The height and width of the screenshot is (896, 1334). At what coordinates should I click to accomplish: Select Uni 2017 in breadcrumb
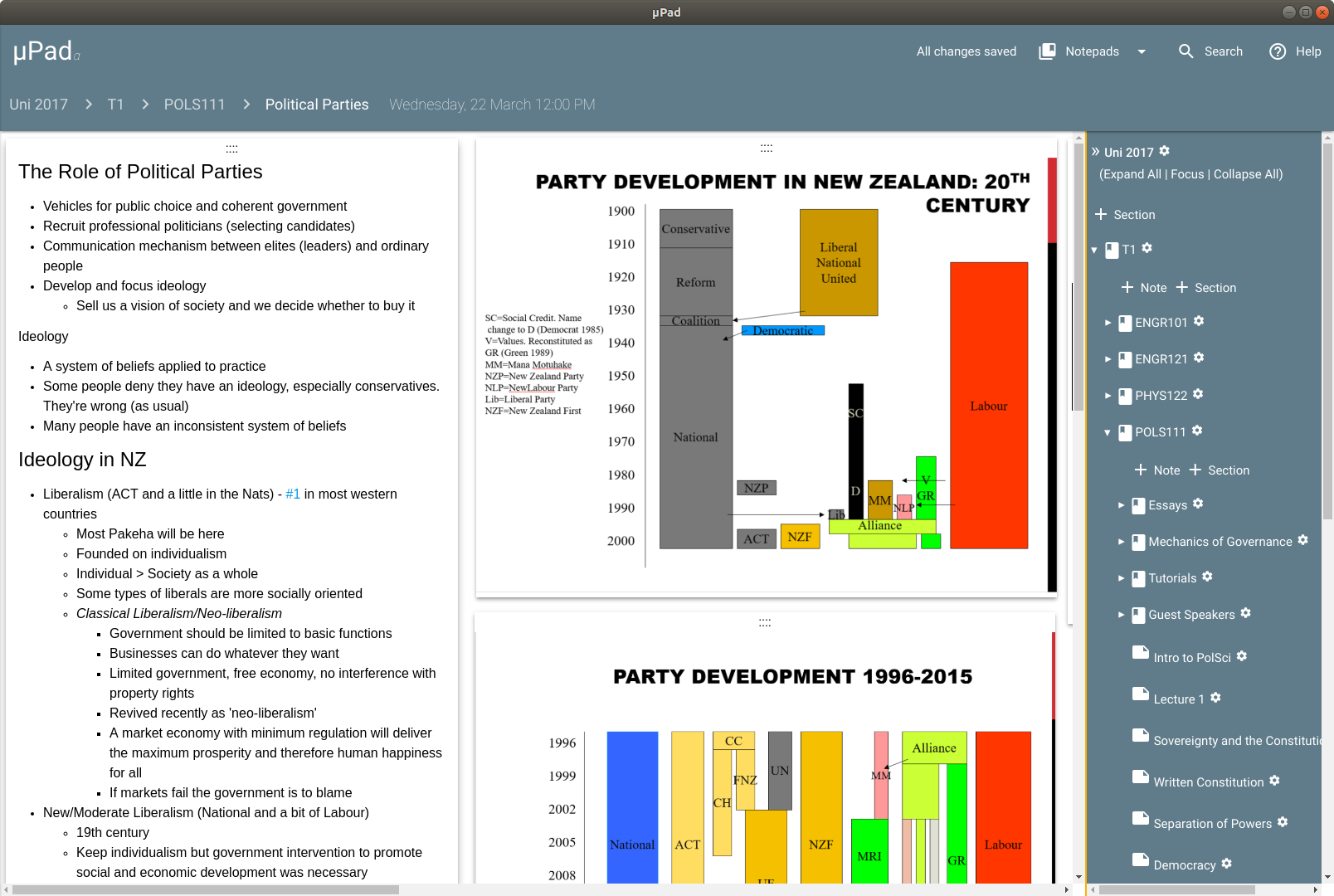pos(39,105)
